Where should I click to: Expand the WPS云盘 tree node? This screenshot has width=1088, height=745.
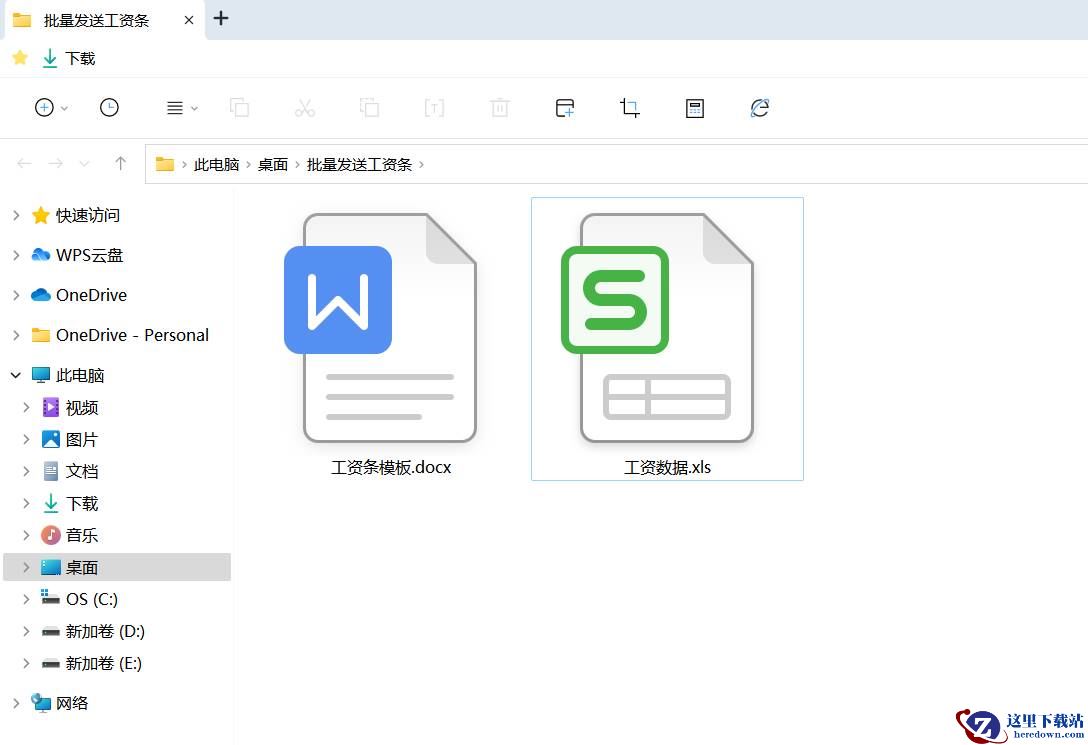(x=16, y=255)
